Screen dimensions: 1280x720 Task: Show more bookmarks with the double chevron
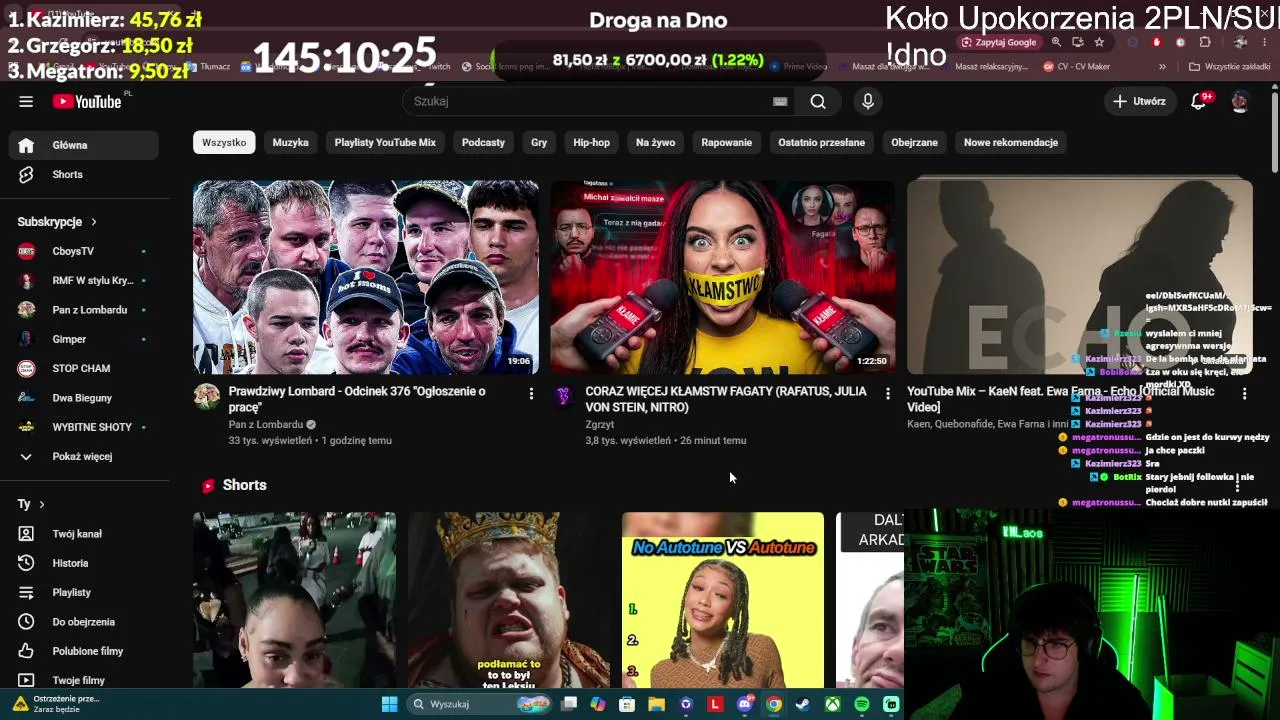coord(1162,67)
